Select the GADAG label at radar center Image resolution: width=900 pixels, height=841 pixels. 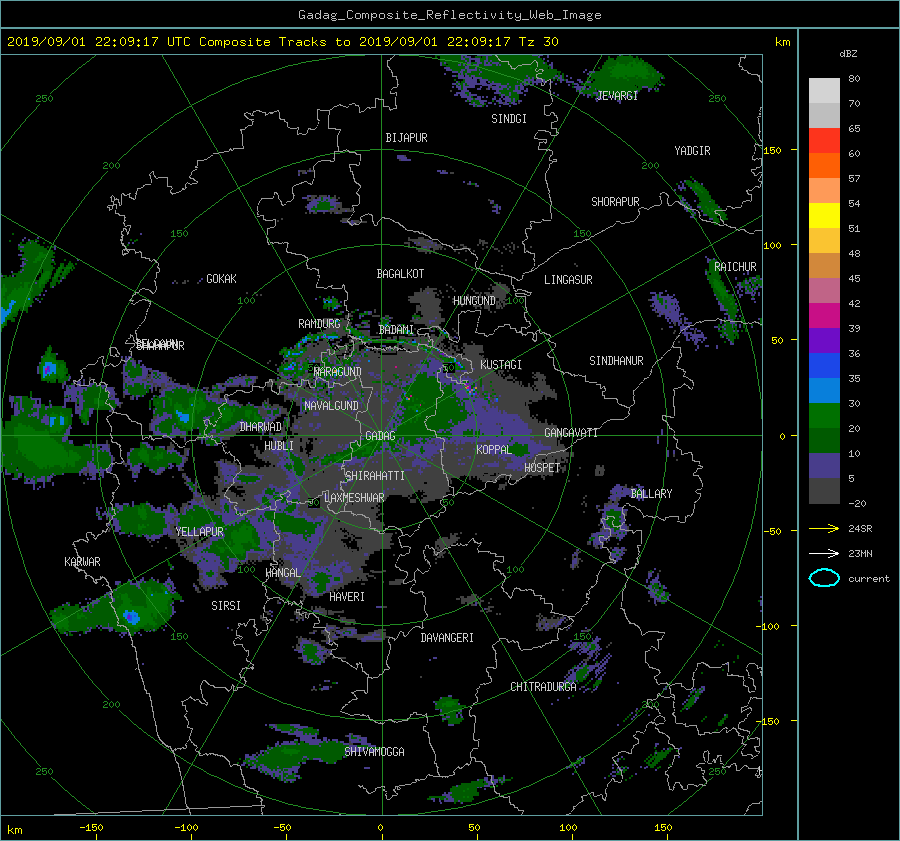point(380,436)
